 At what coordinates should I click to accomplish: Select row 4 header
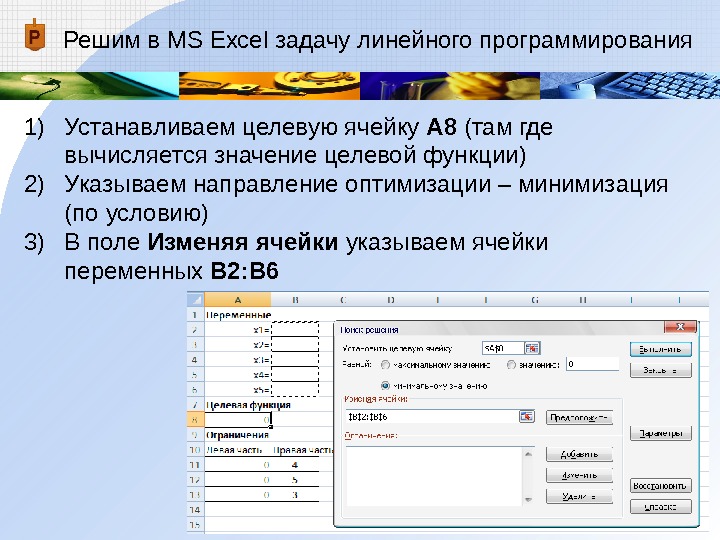[195, 360]
